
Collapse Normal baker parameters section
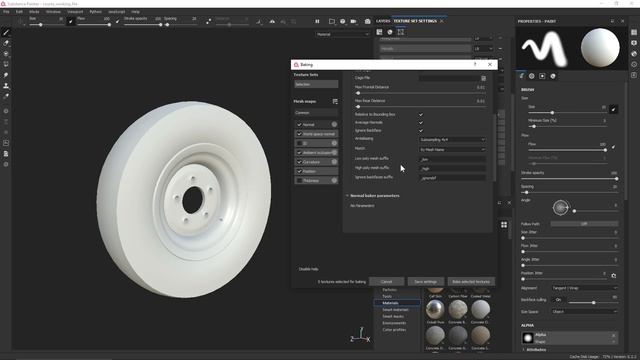click(x=347, y=196)
